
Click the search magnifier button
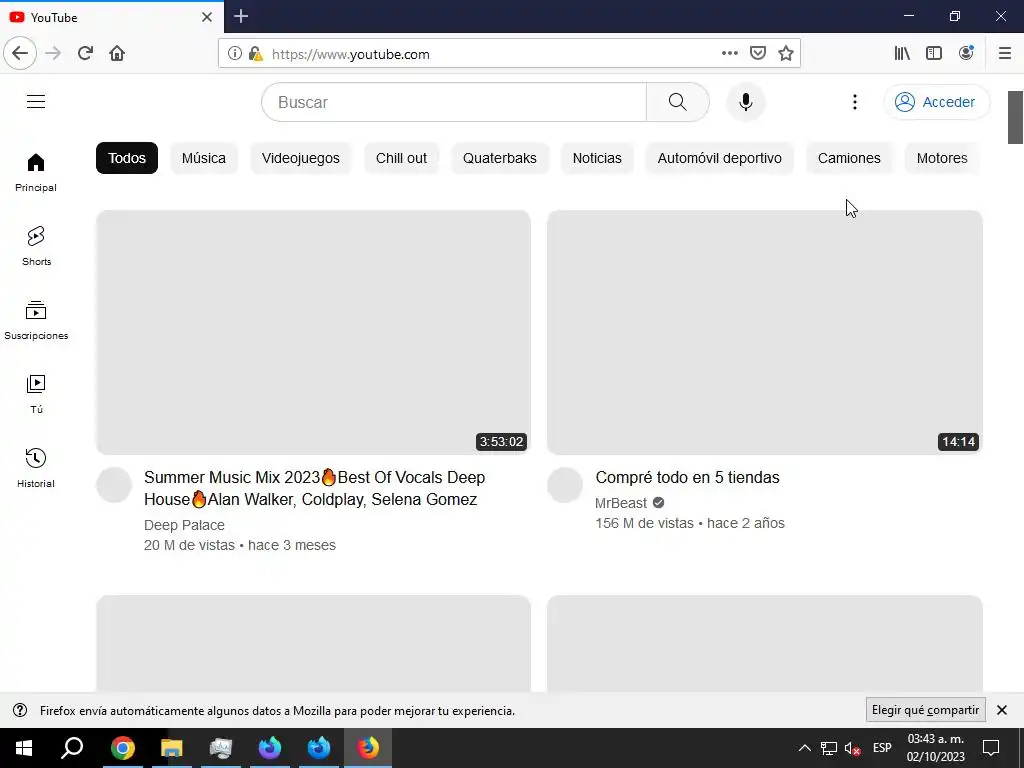click(x=677, y=102)
